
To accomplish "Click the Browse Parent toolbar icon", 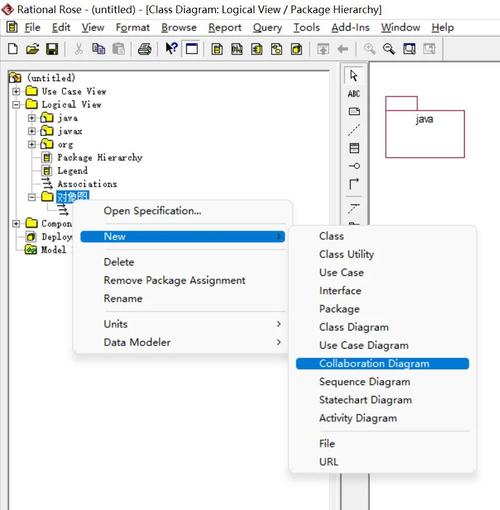I will 323,49.
